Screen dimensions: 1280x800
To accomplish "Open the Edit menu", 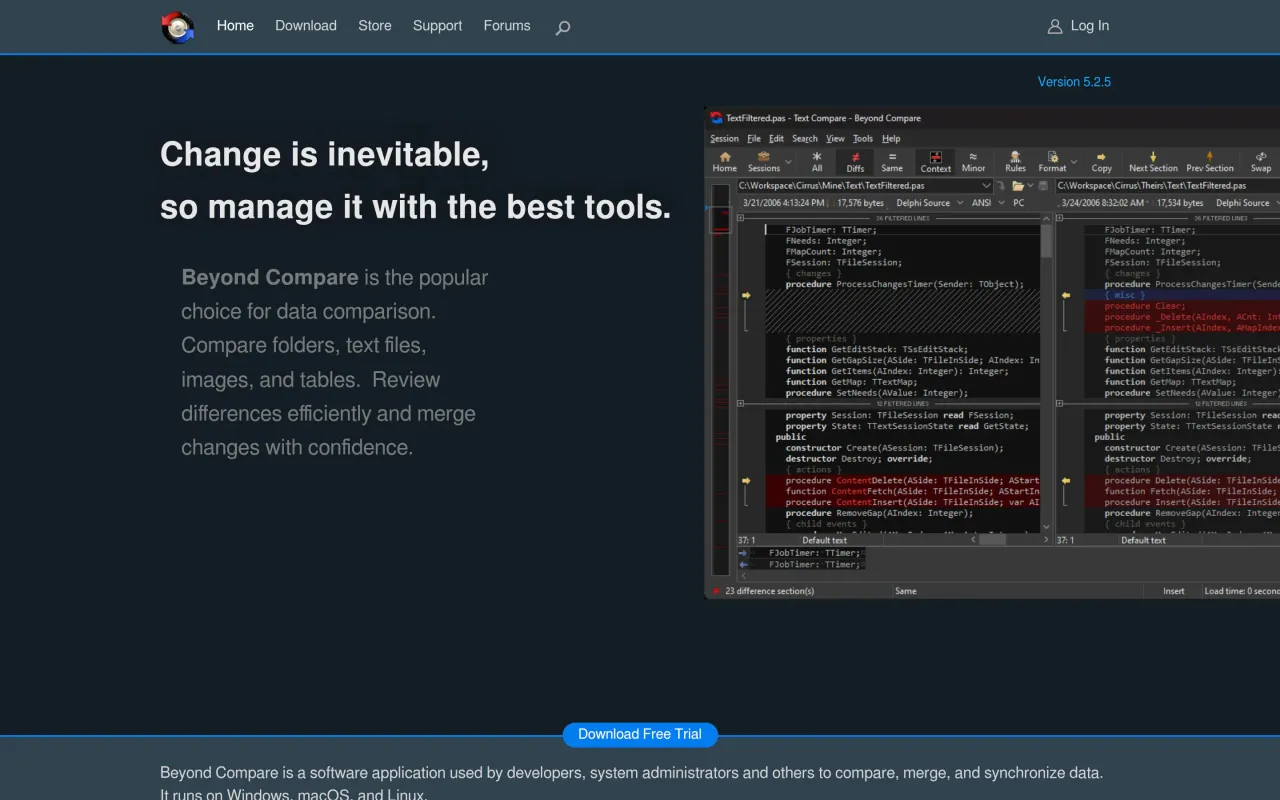I will click(x=776, y=139).
